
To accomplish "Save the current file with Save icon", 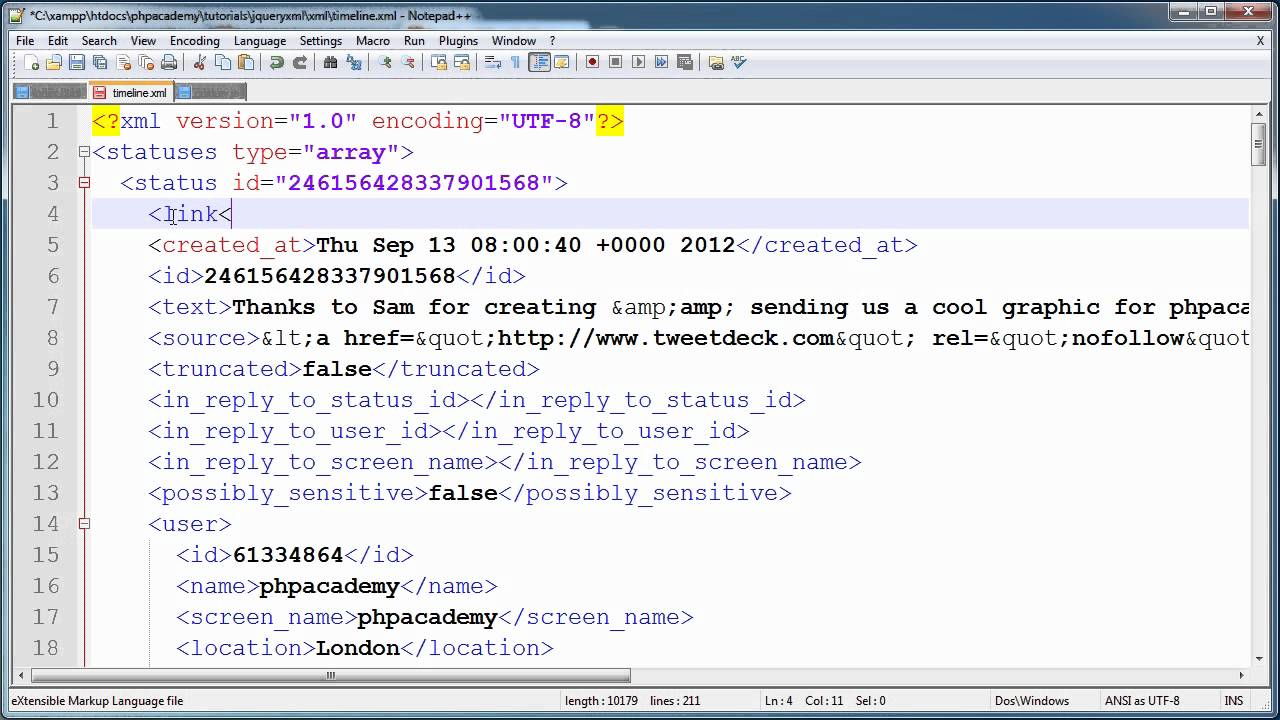I will coord(77,62).
